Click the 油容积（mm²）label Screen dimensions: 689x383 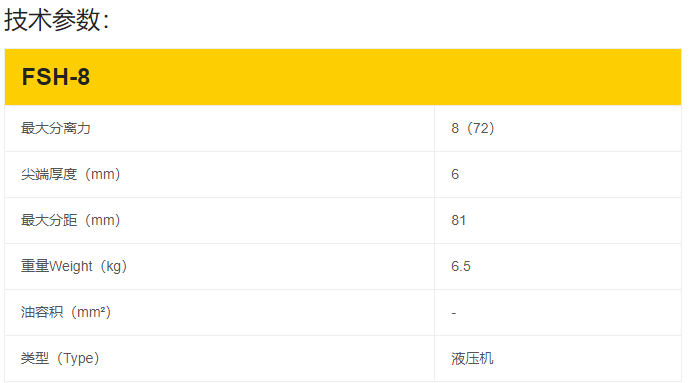66,312
